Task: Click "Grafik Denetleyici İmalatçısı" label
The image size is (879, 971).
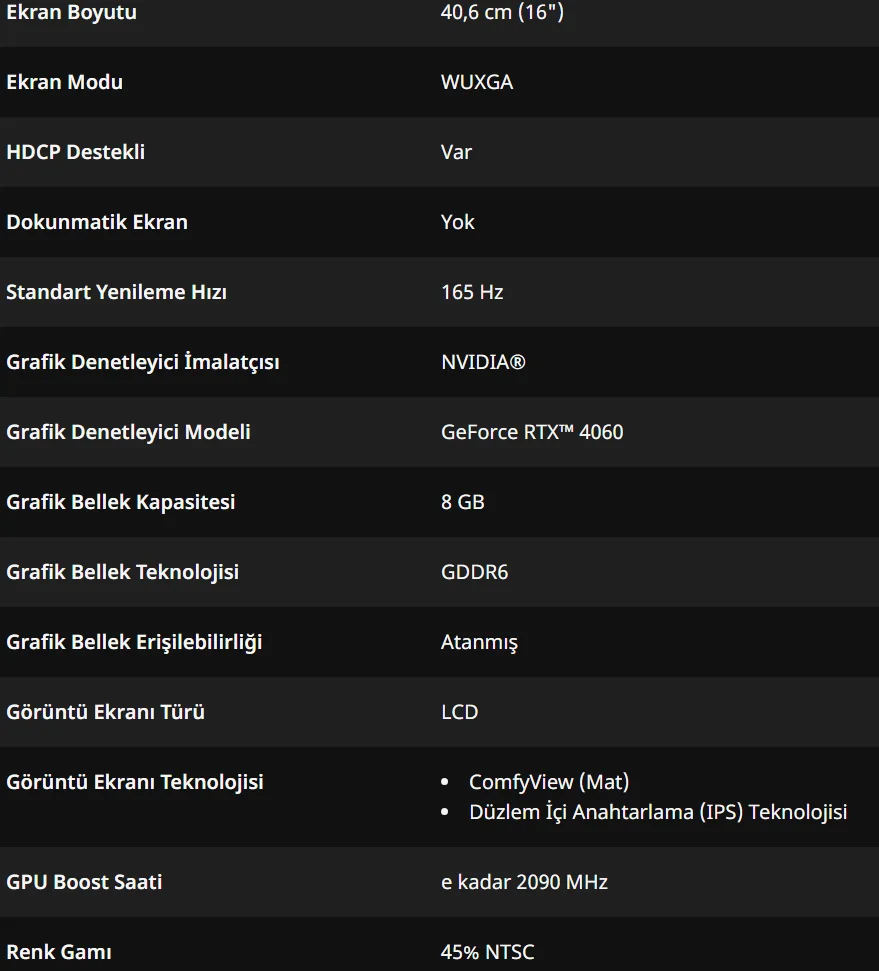Action: coord(143,362)
